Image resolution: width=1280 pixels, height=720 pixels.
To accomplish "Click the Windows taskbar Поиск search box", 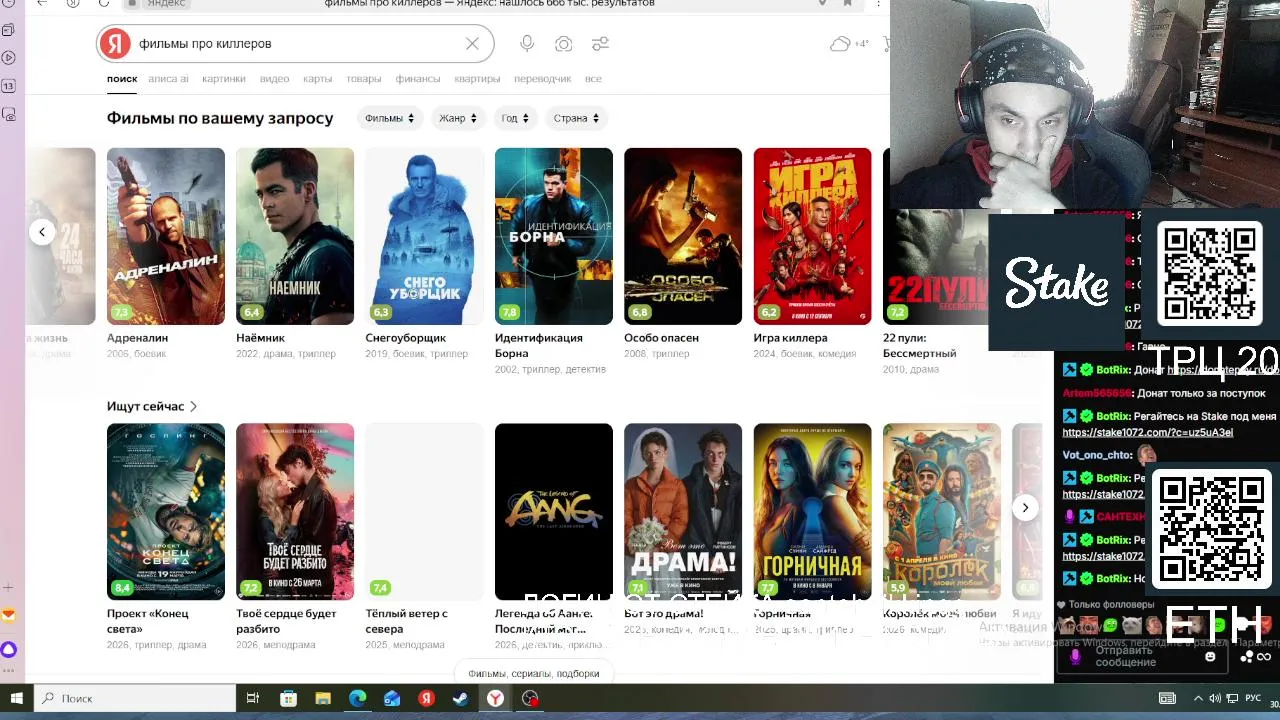I will click(135, 698).
